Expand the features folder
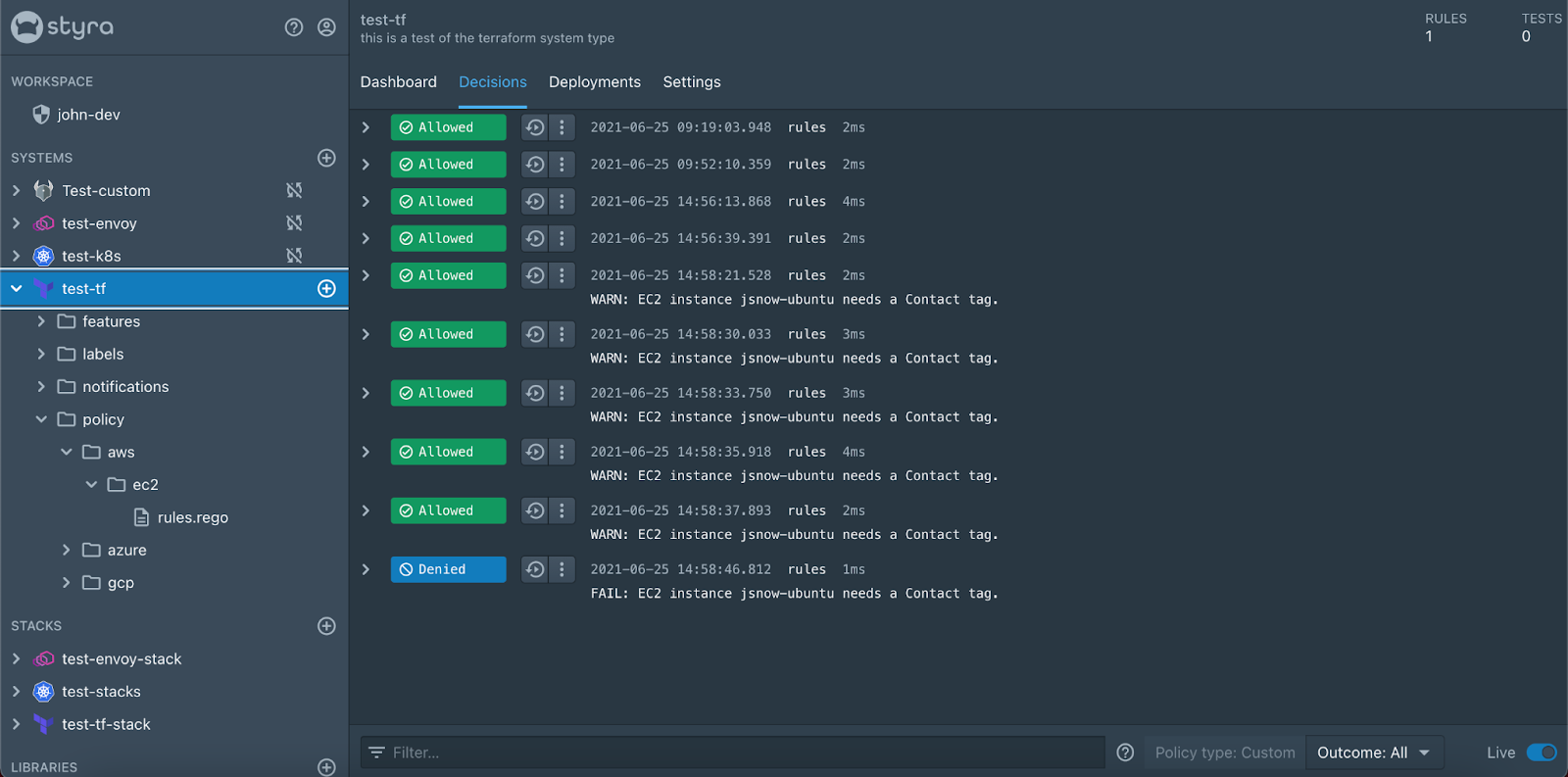Viewport: 1568px width, 777px height. pos(41,321)
